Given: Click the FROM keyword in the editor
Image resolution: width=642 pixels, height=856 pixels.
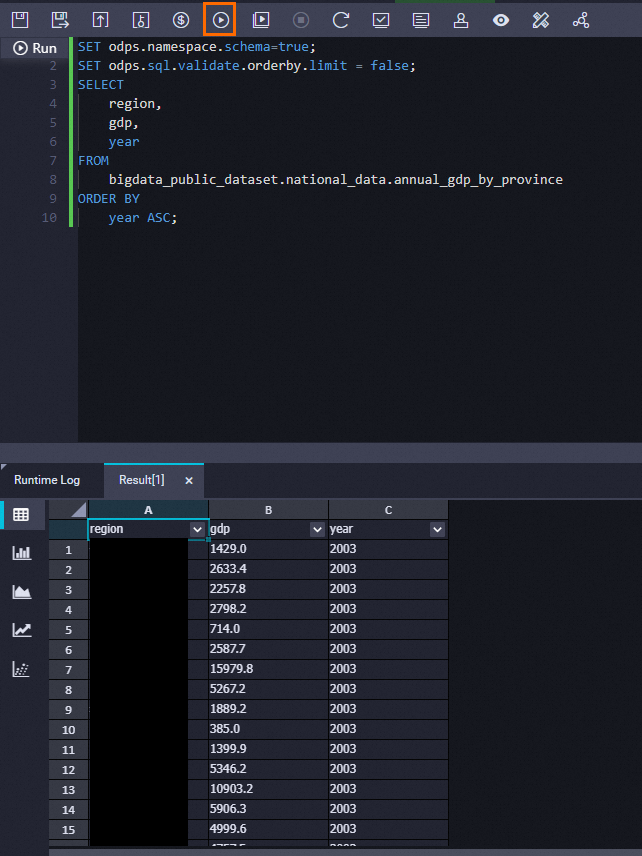Looking at the screenshot, I should [93, 160].
